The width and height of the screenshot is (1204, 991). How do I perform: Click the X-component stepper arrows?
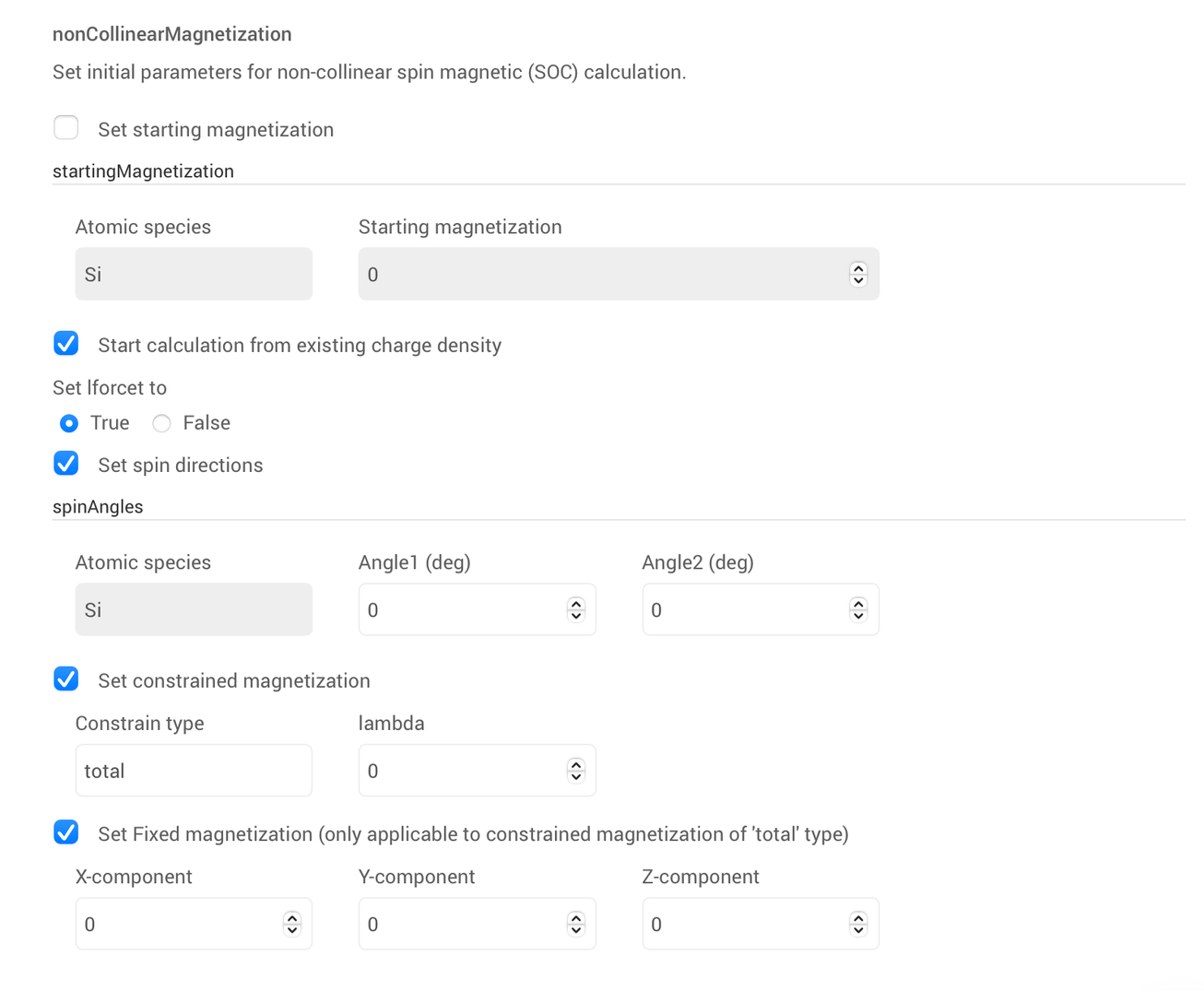pyautogui.click(x=292, y=924)
